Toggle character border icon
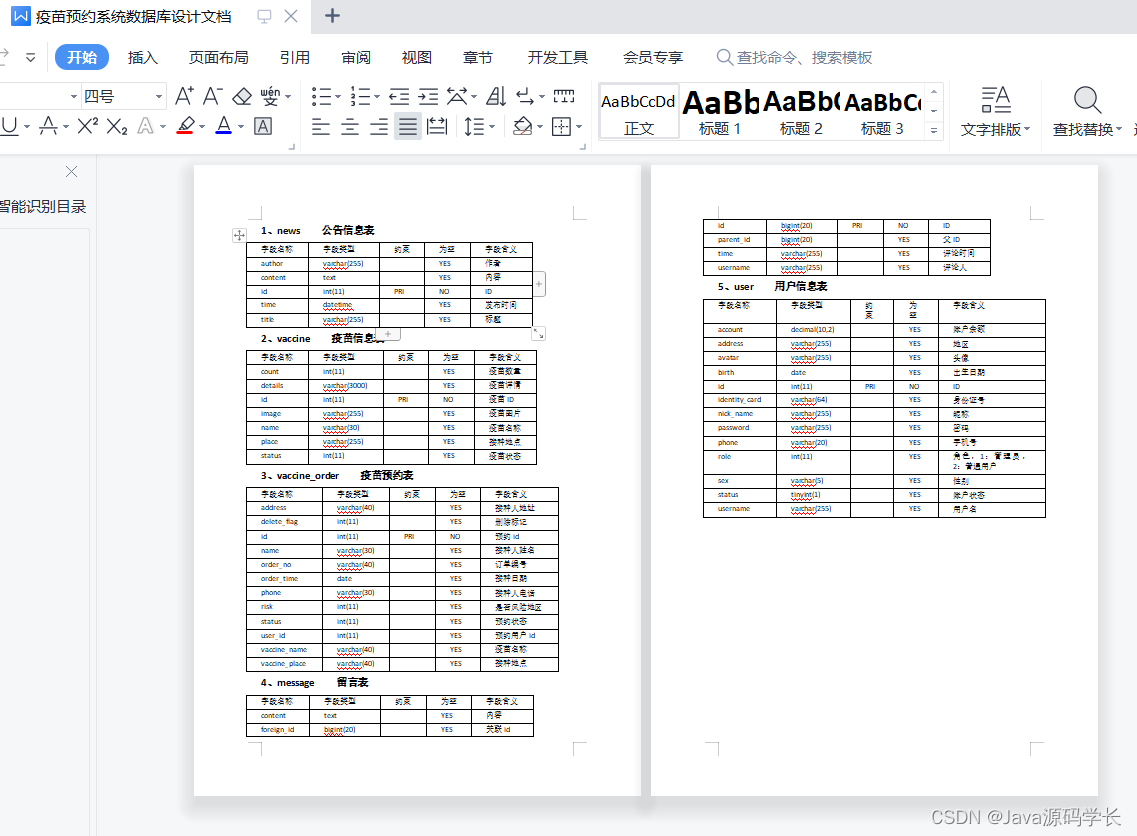This screenshot has height=836, width=1137. tap(263, 126)
